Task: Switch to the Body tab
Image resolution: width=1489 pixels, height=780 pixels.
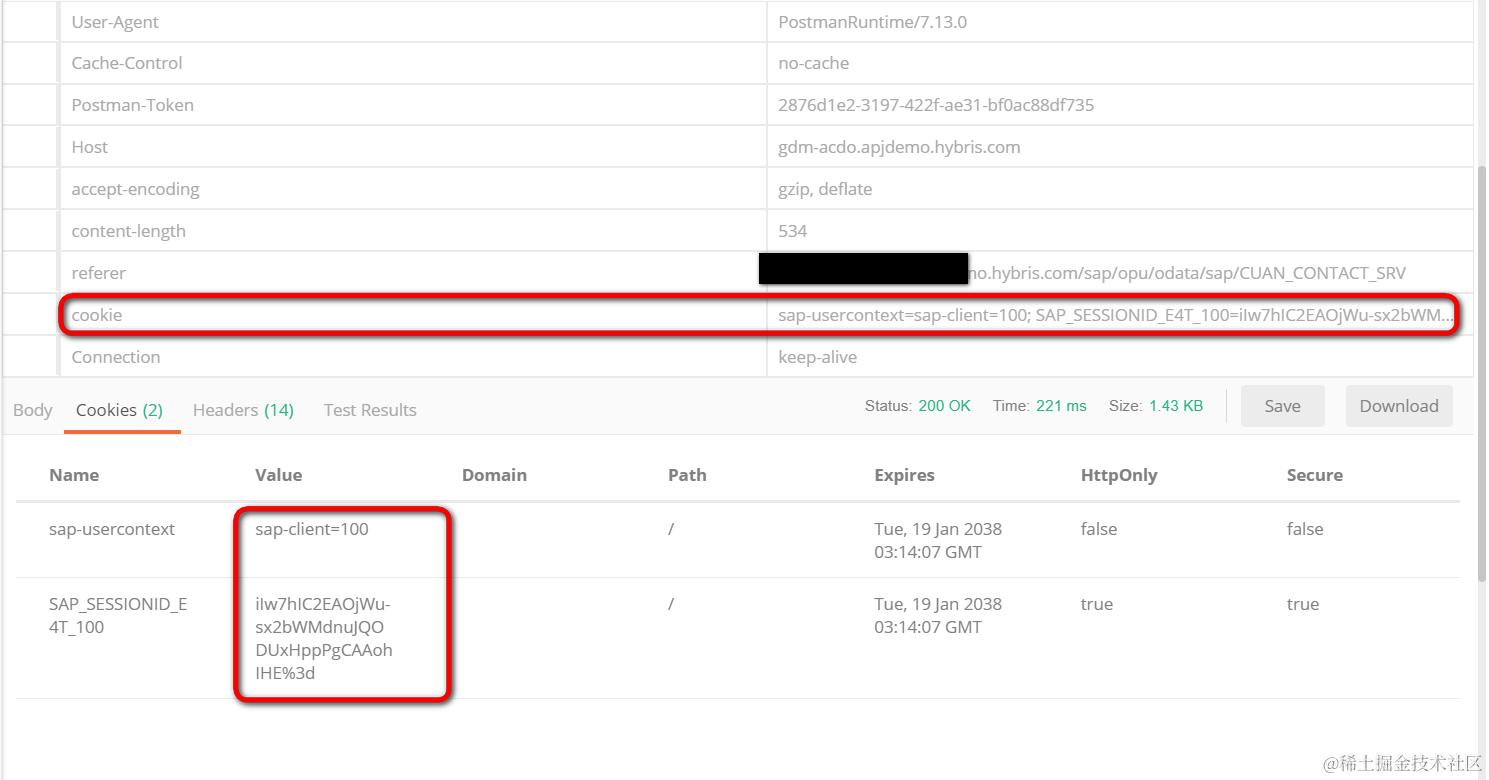Action: (33, 410)
